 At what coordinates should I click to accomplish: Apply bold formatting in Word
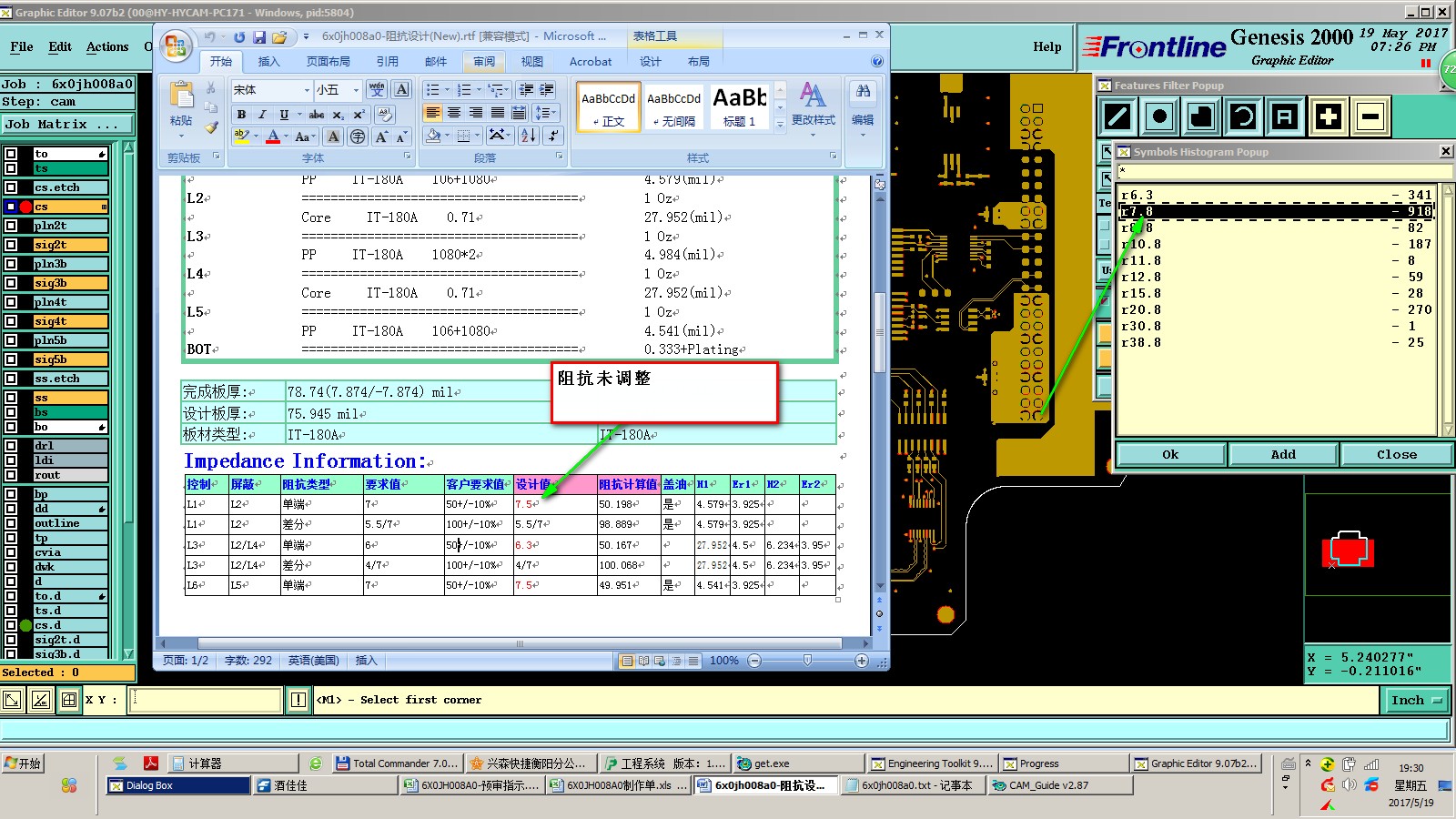tap(241, 115)
